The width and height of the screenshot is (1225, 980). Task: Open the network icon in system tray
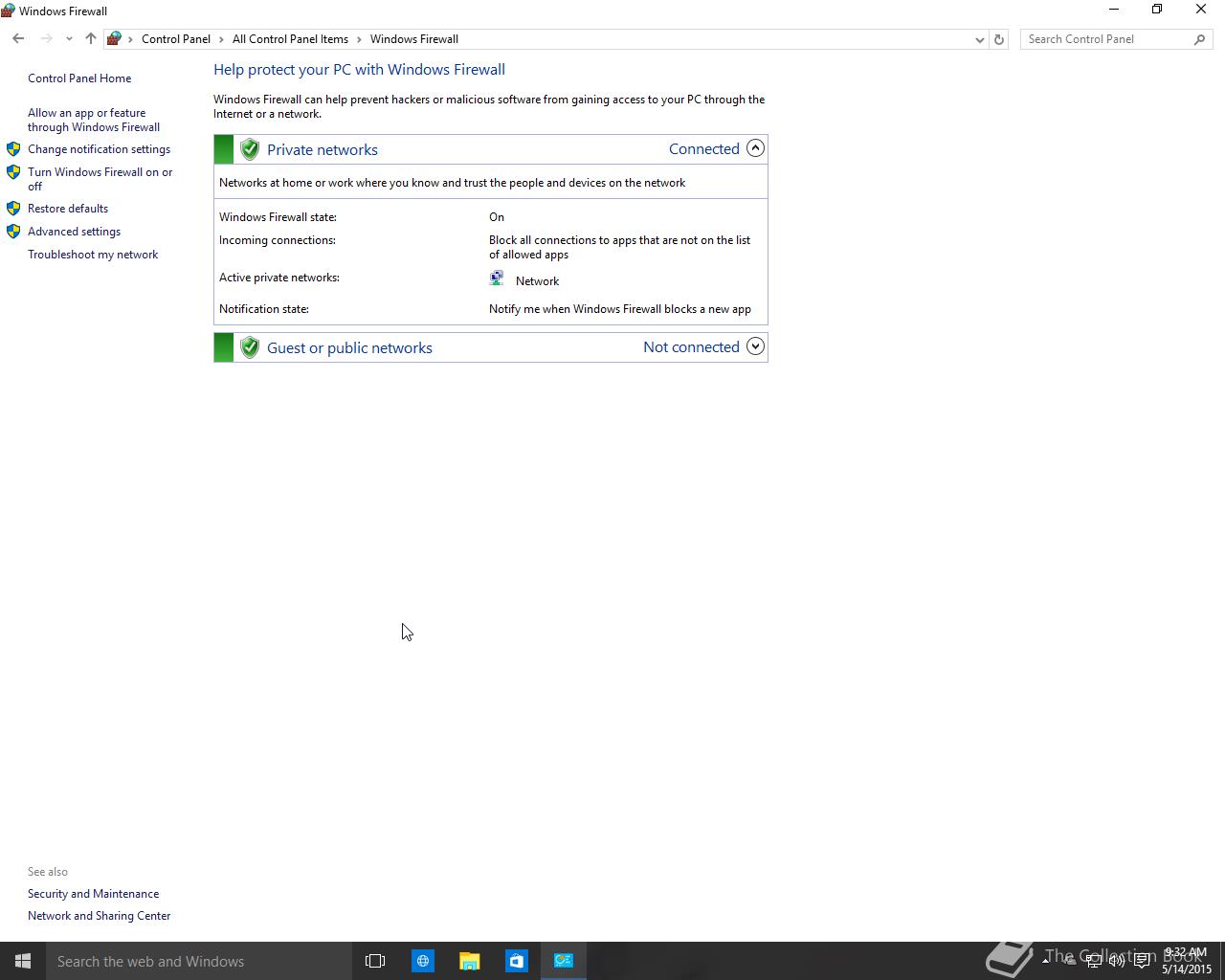tap(1093, 961)
